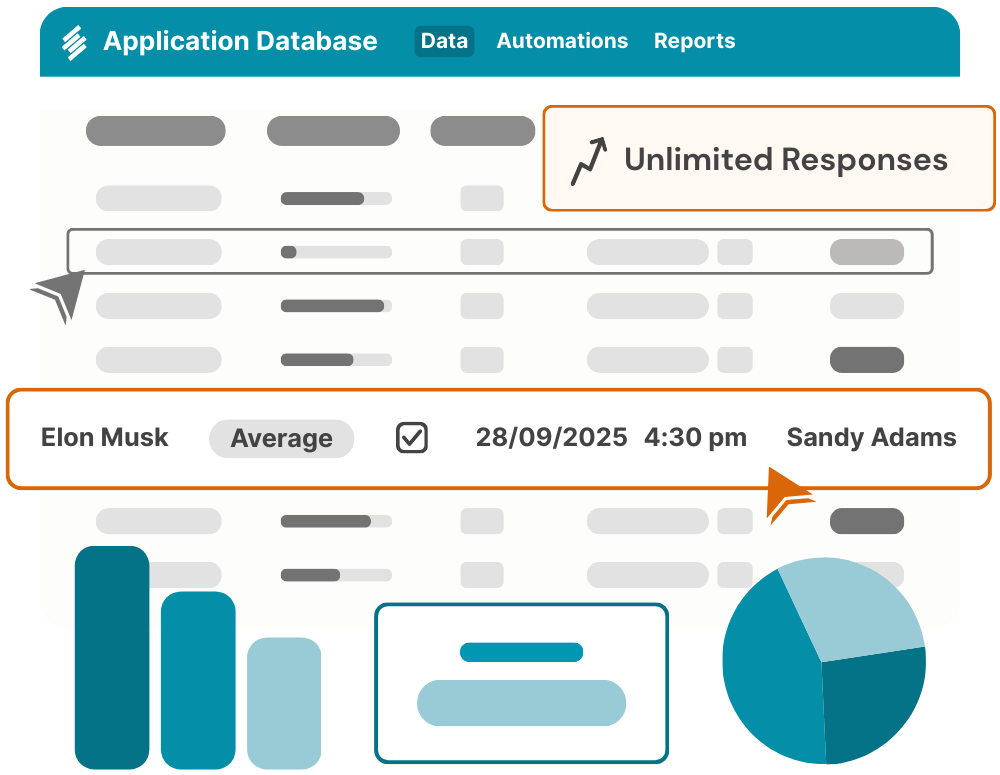Click the pie chart graphic

pos(824,661)
